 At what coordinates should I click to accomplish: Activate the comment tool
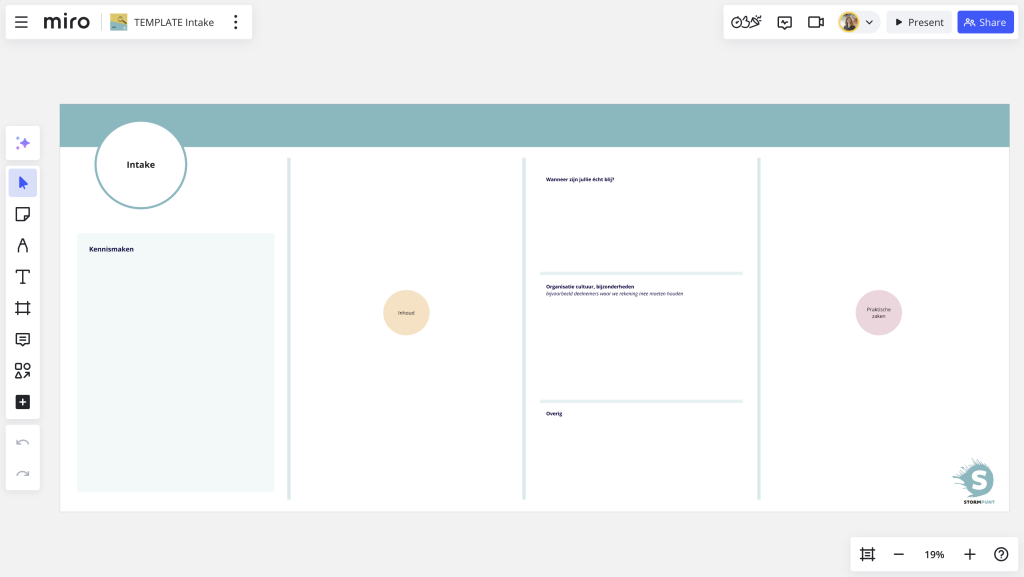pyautogui.click(x=23, y=339)
